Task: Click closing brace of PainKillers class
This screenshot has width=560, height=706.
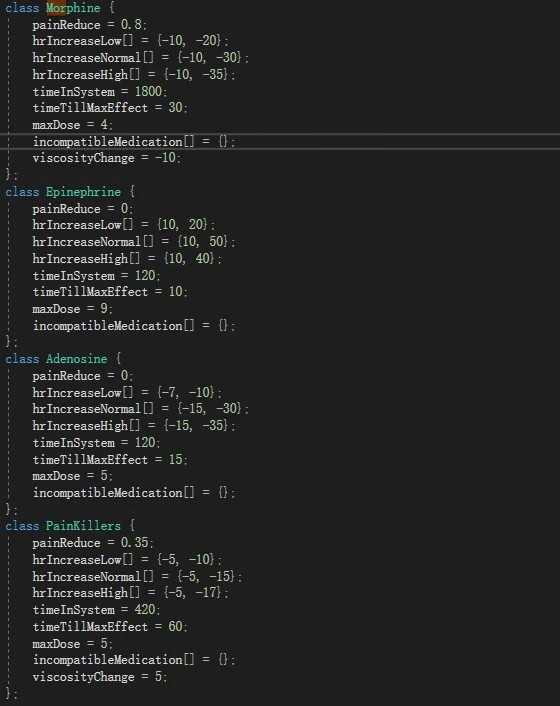Action: point(9,693)
